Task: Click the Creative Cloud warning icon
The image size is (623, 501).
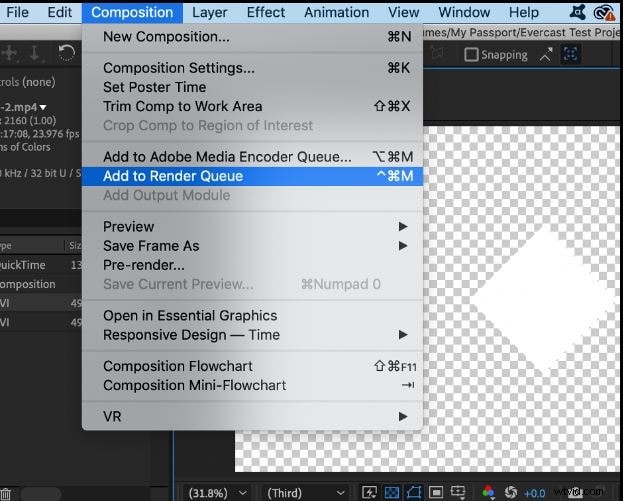Action: click(x=604, y=13)
